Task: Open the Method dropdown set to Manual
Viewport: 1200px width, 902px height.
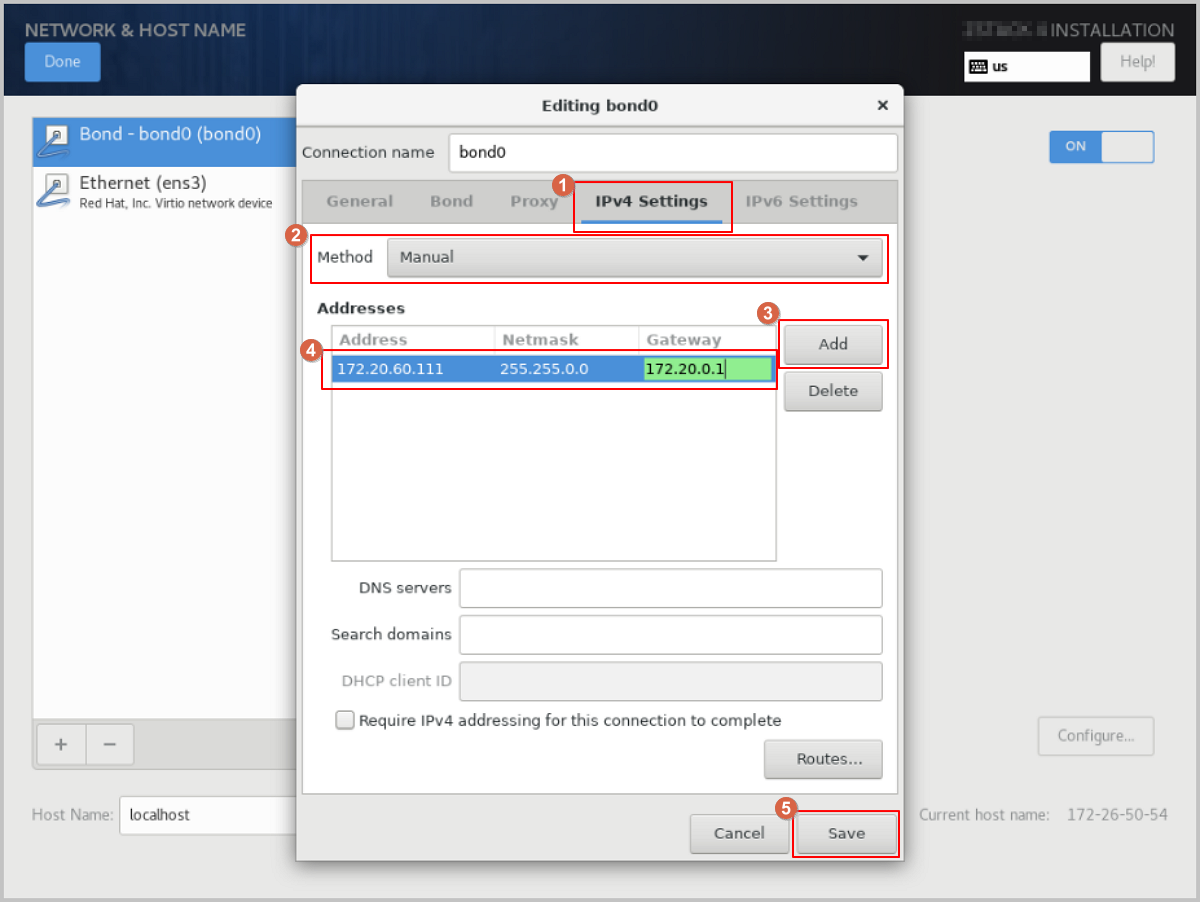Action: point(634,257)
